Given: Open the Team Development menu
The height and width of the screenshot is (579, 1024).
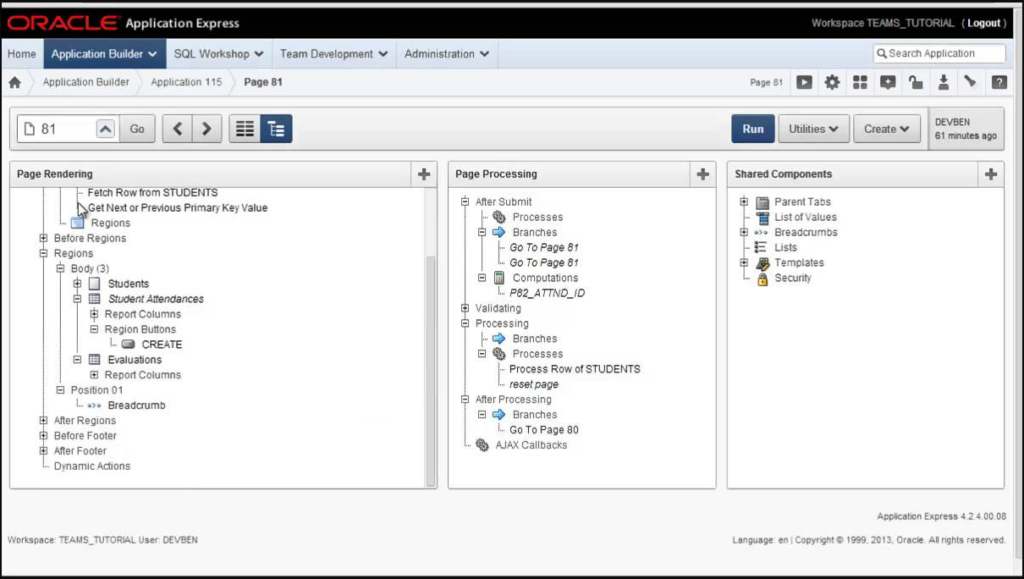Looking at the screenshot, I should (x=334, y=54).
